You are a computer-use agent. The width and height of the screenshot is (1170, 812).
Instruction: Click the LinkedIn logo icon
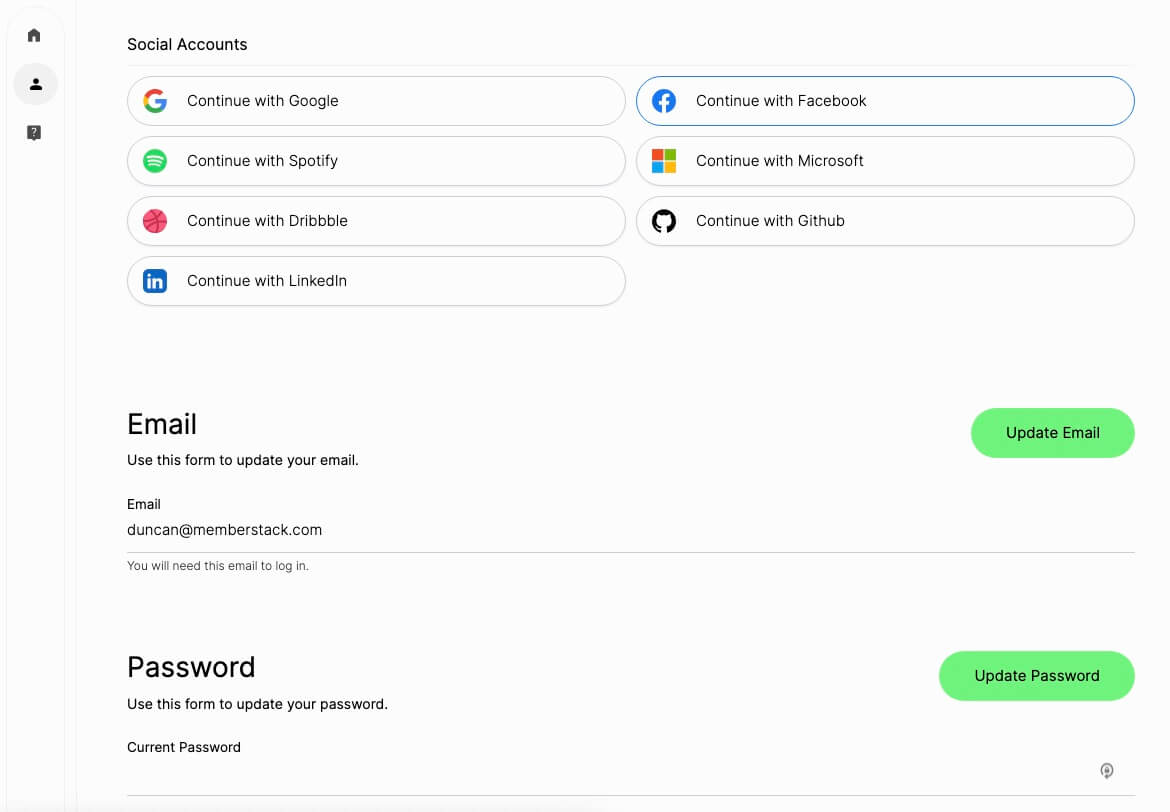155,281
